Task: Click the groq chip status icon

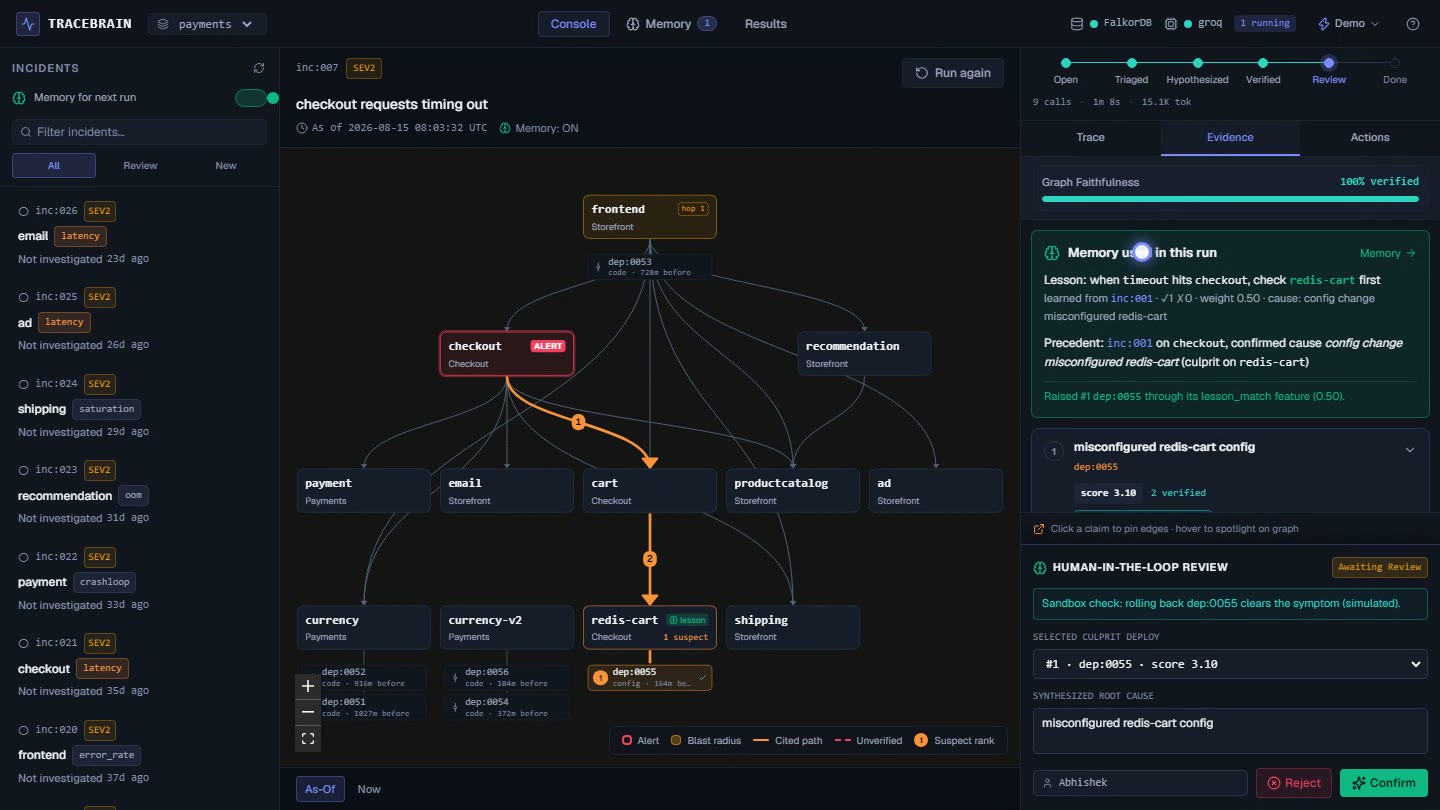Action: click(x=1171, y=23)
